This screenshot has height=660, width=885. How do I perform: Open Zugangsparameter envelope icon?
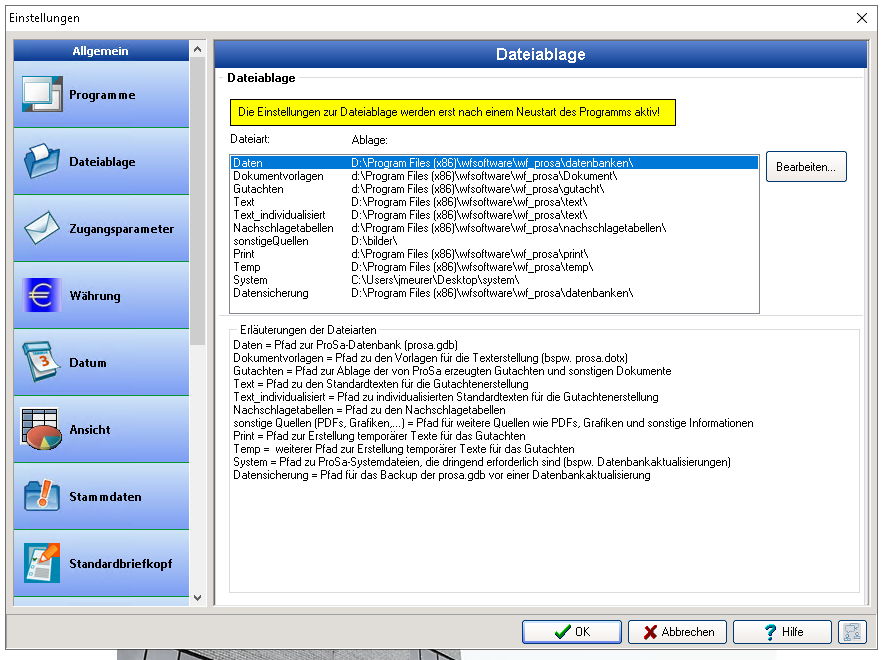[42, 228]
